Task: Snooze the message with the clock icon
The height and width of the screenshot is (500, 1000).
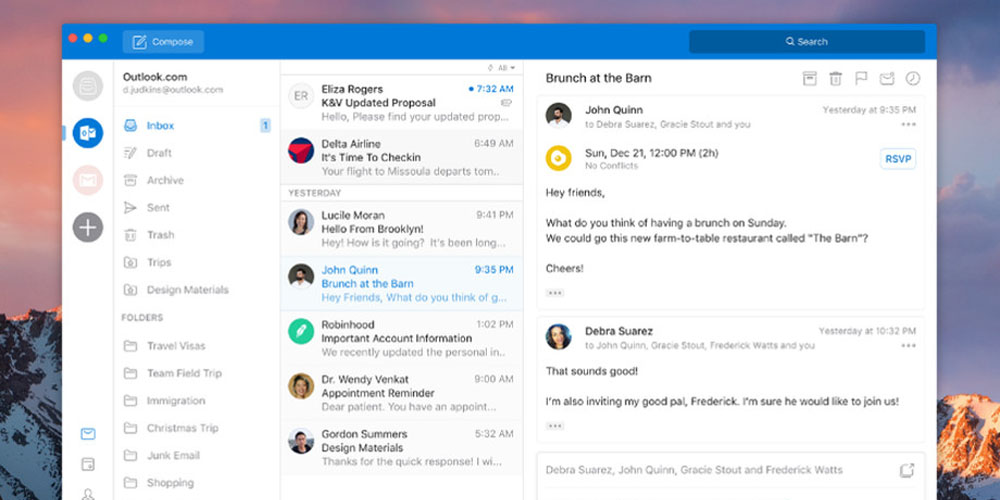Action: (912, 79)
